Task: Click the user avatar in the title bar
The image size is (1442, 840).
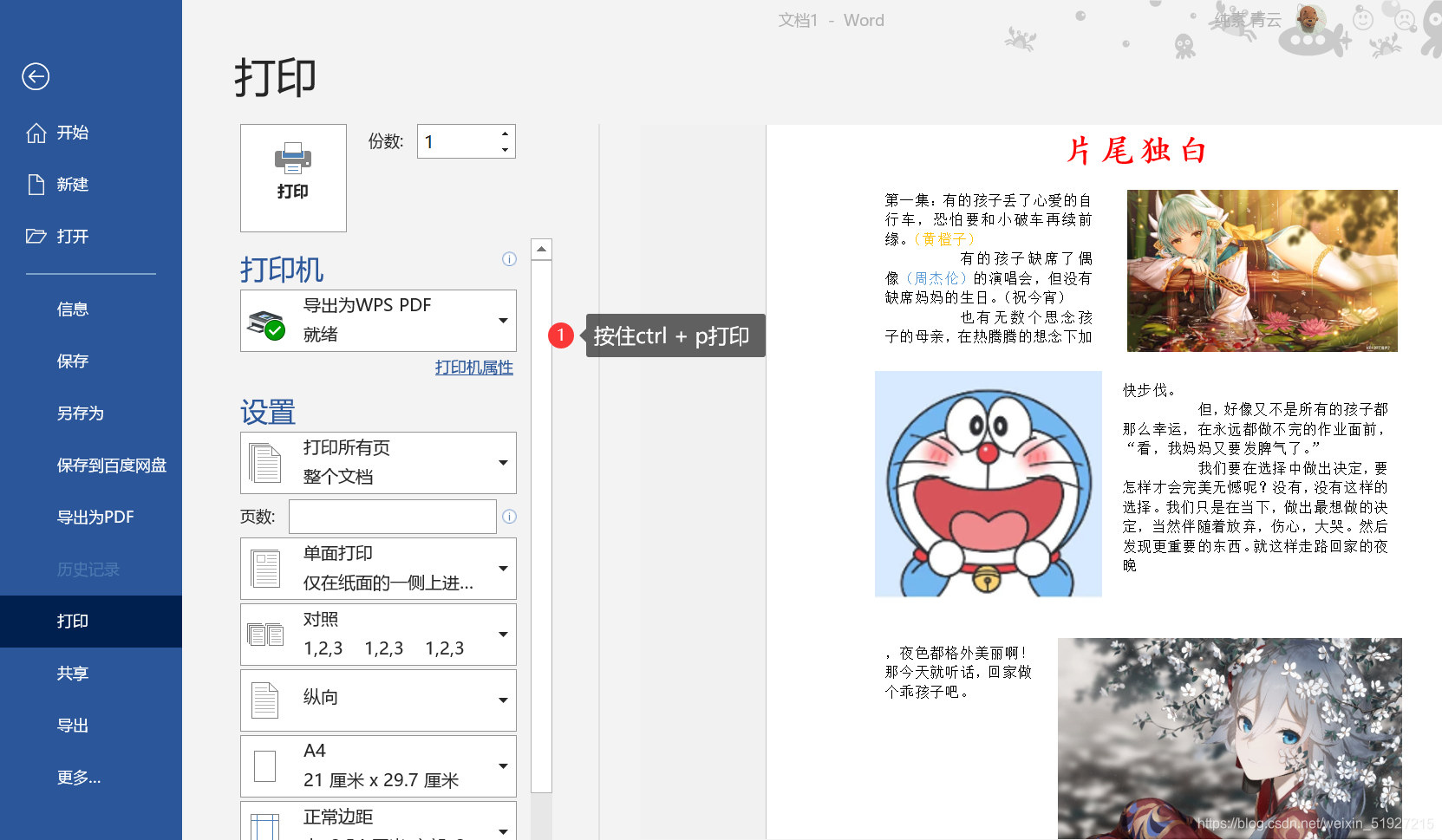Action: [x=1309, y=18]
